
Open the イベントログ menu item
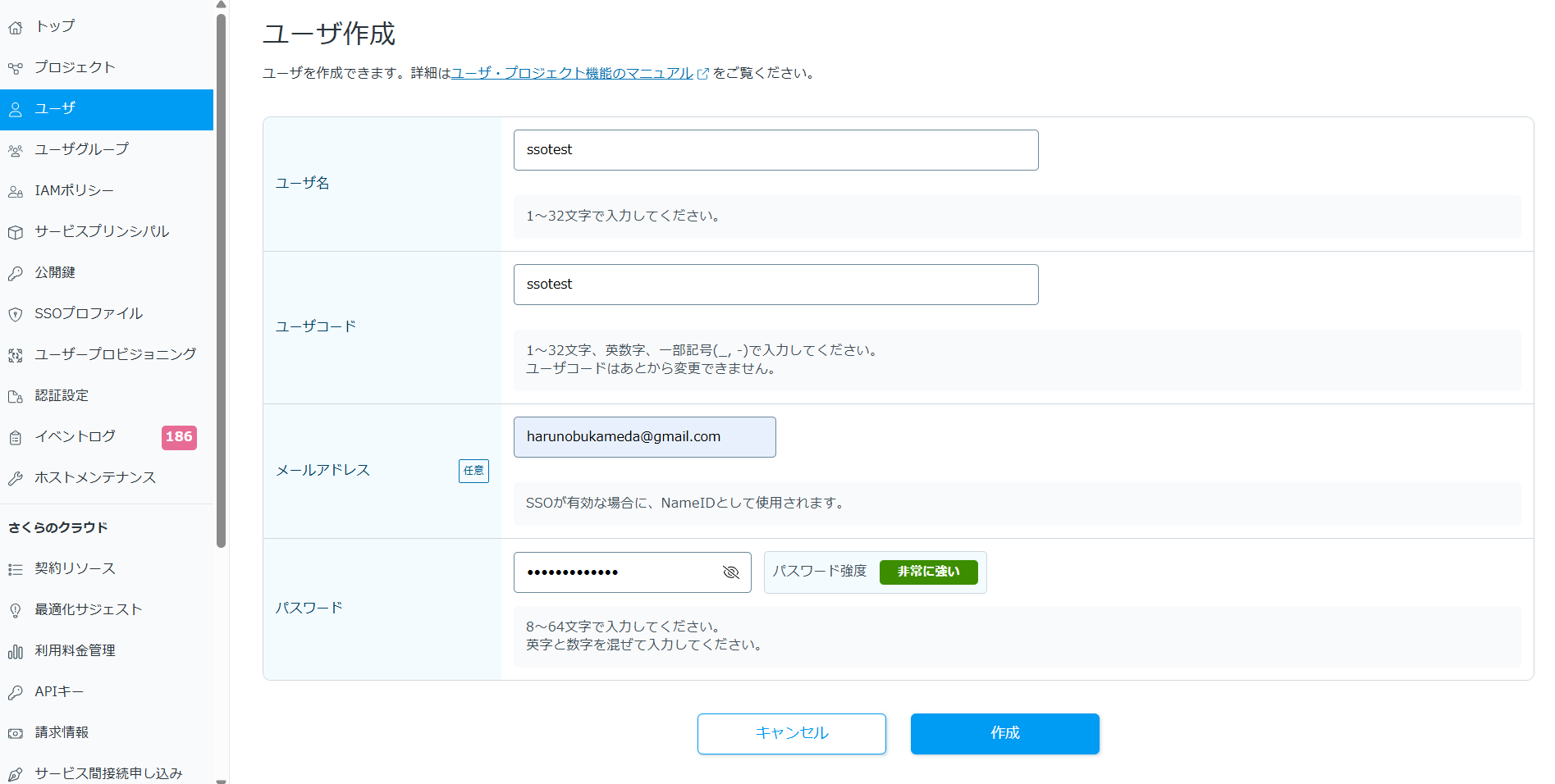(x=75, y=437)
